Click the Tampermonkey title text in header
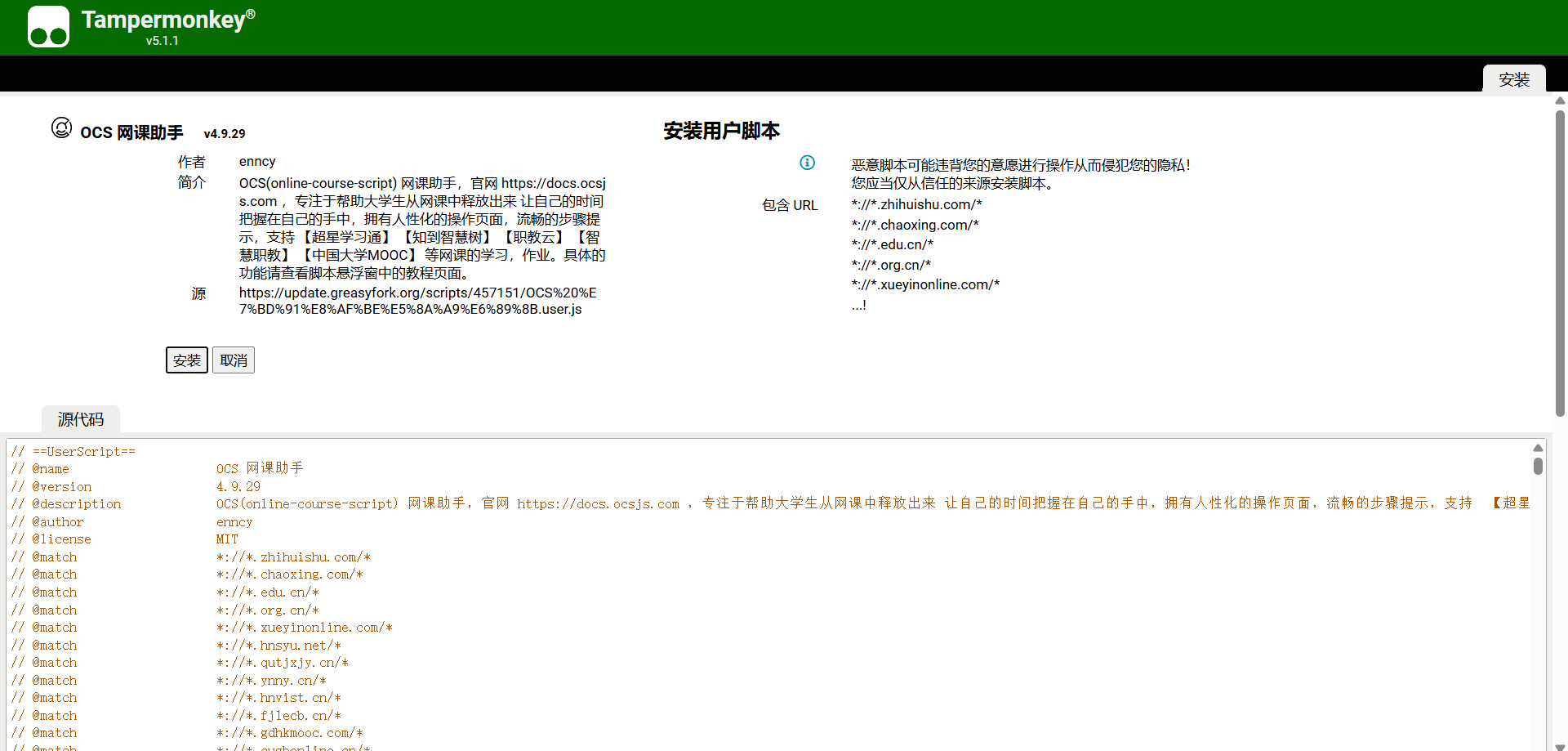Screen dimensions: 1568x751 pyautogui.click(x=163, y=20)
